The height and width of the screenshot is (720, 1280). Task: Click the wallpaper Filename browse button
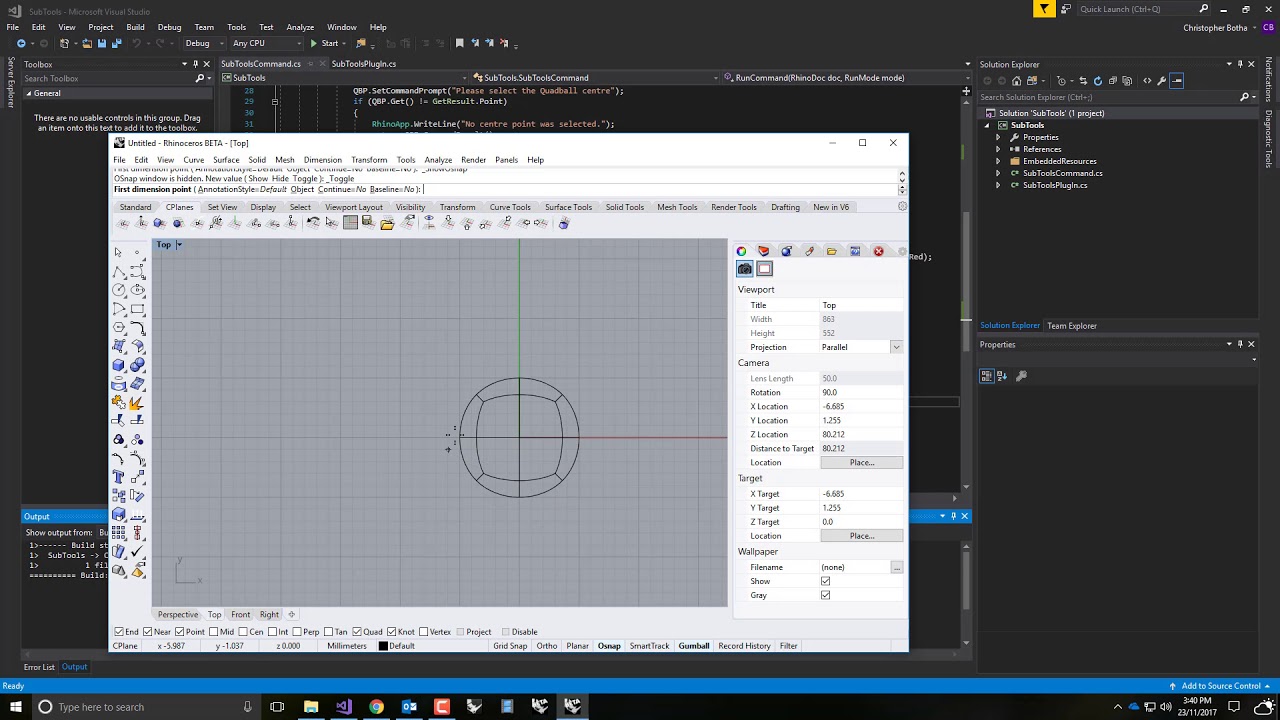click(x=896, y=567)
